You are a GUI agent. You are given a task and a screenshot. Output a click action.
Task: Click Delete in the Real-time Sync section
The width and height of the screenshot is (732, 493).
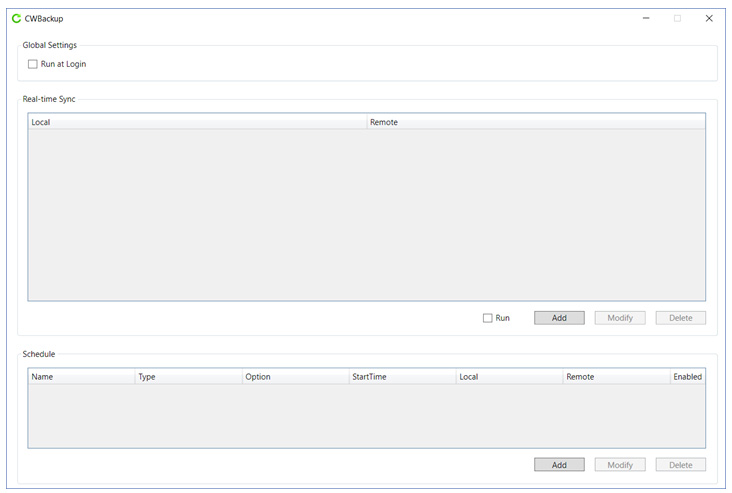coord(681,318)
